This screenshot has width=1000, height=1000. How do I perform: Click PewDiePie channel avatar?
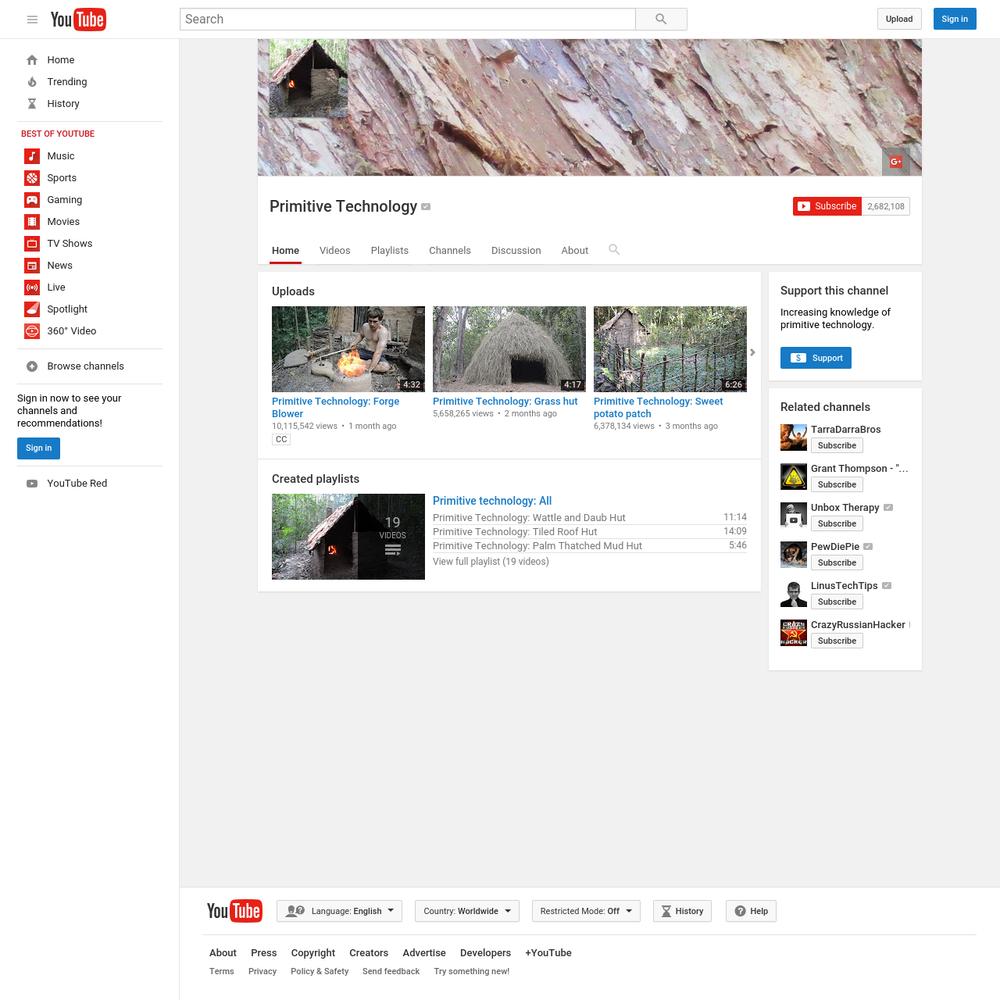pos(793,554)
